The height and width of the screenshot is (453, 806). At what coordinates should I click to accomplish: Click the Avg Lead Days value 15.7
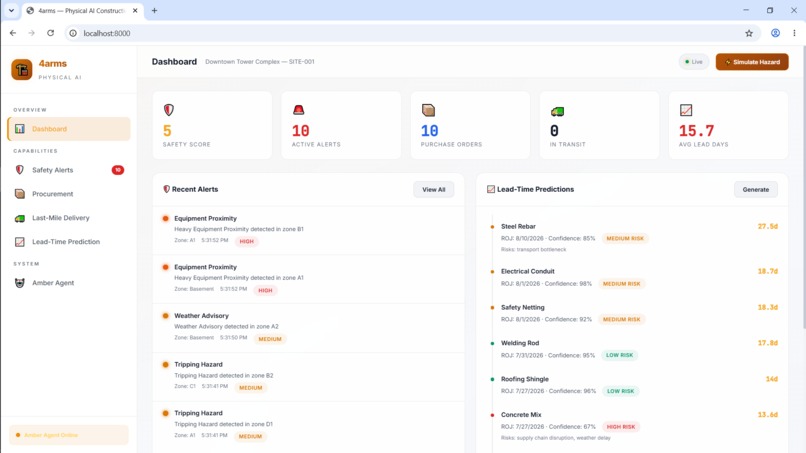click(697, 131)
